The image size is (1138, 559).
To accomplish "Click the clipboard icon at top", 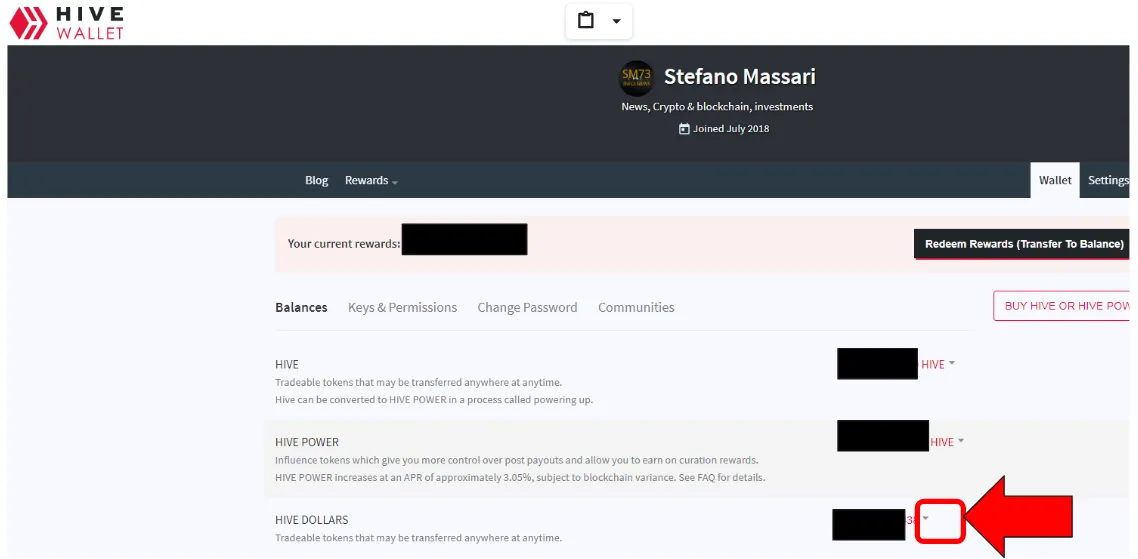I will click(x=586, y=21).
